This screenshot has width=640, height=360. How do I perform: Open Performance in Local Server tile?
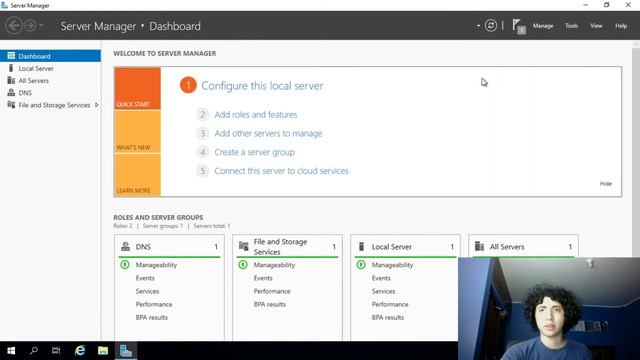point(390,304)
